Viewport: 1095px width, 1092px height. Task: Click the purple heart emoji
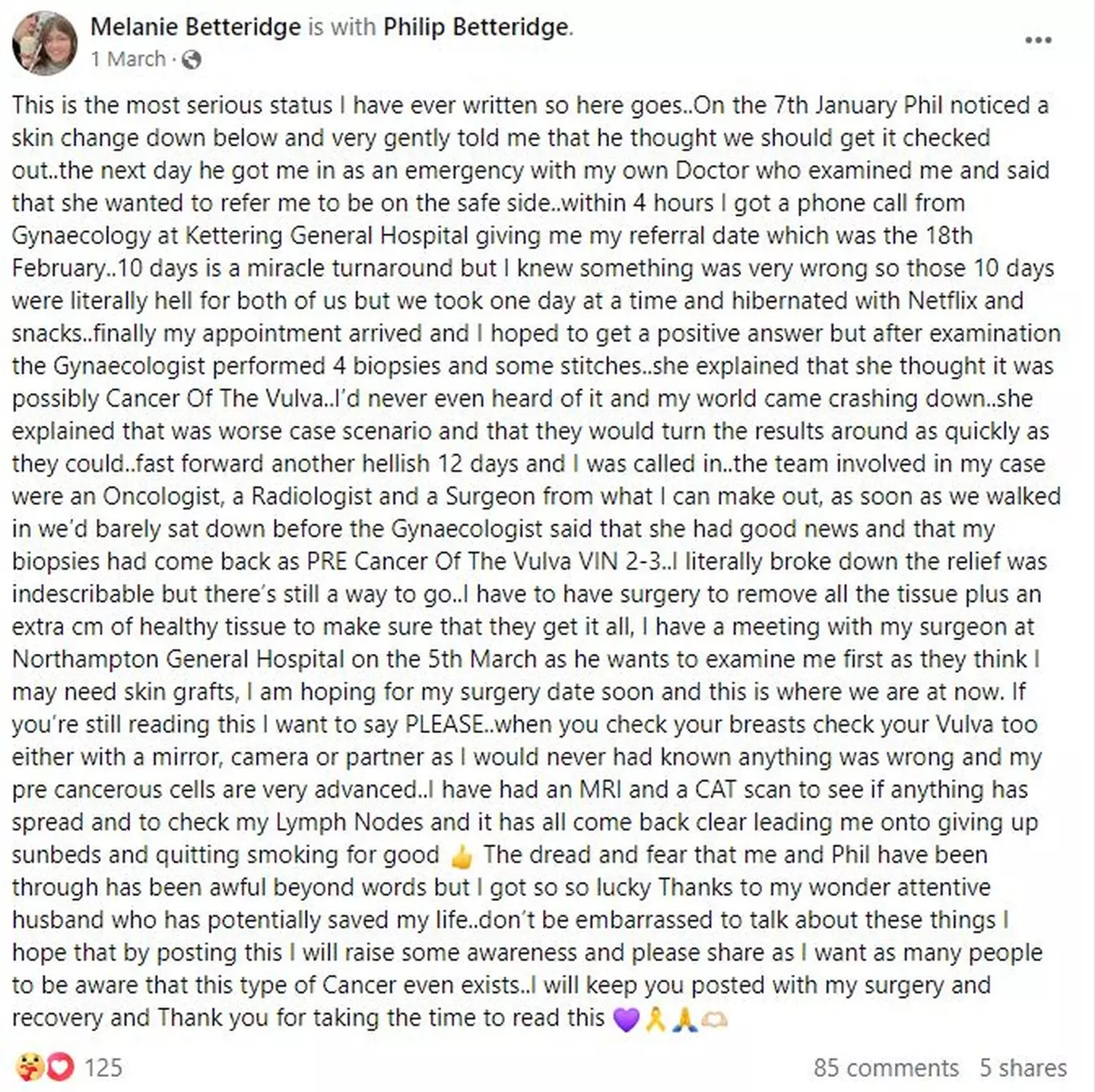(x=626, y=1019)
